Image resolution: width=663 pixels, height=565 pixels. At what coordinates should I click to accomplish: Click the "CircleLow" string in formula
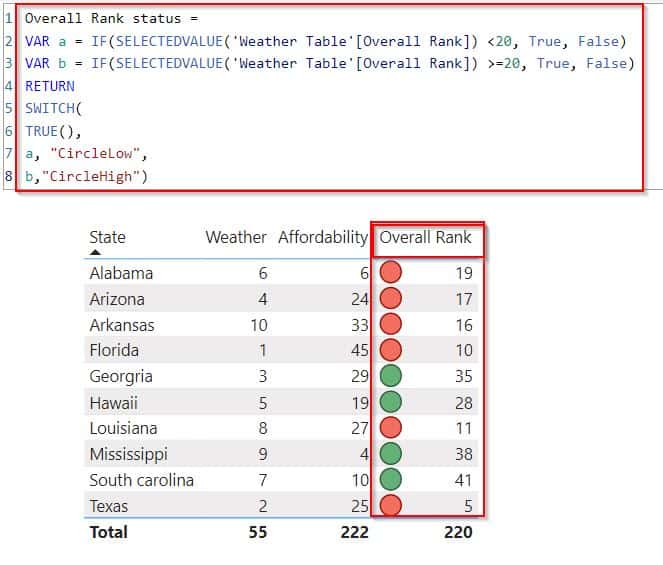(x=94, y=153)
